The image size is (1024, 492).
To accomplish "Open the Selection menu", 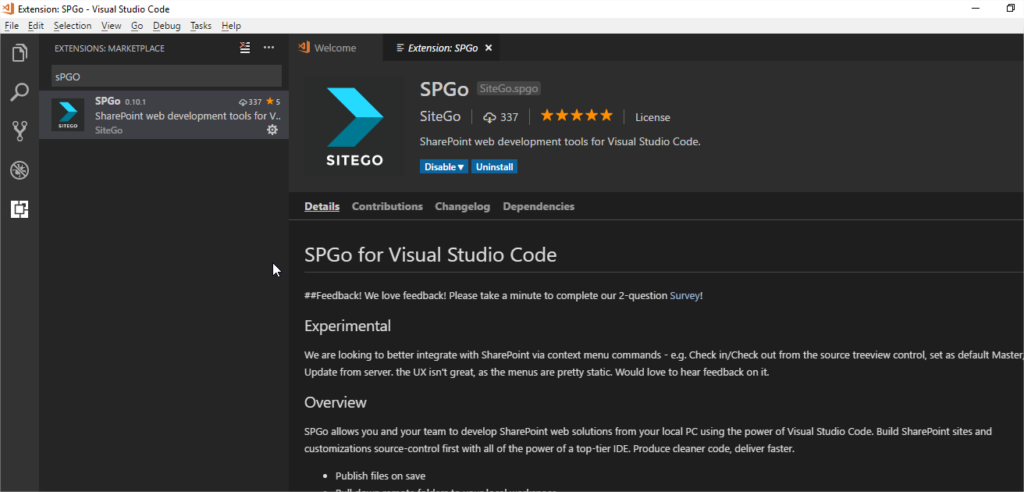I will click(72, 25).
